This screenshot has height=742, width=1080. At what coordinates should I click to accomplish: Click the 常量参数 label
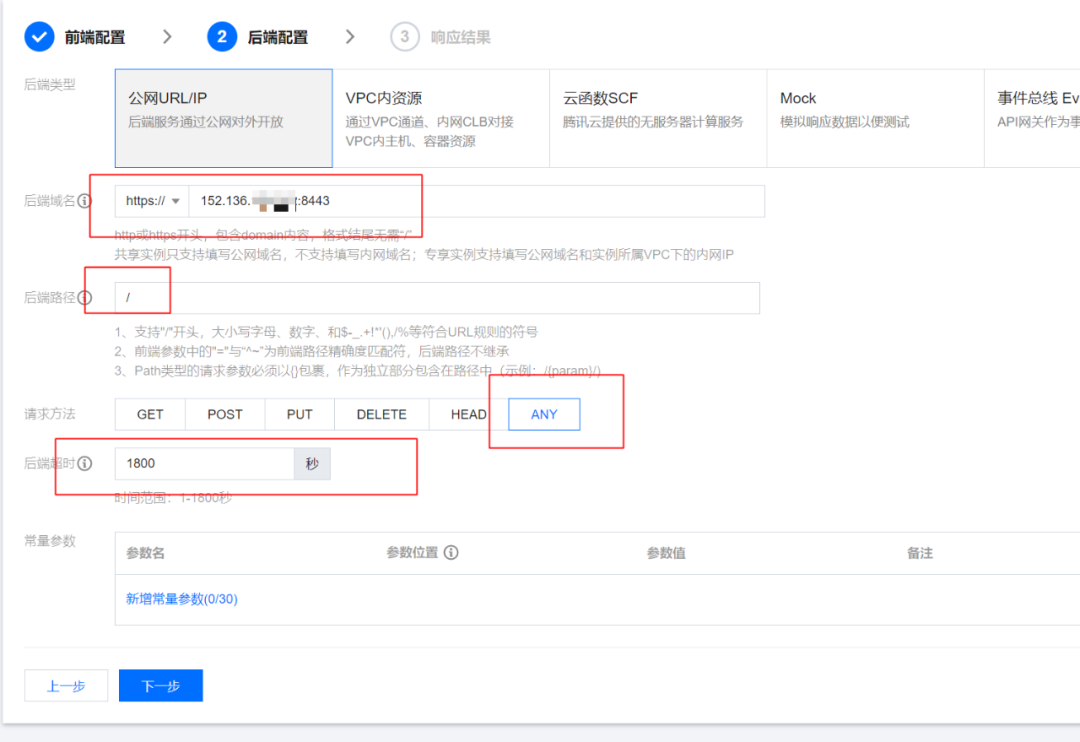click(x=50, y=541)
